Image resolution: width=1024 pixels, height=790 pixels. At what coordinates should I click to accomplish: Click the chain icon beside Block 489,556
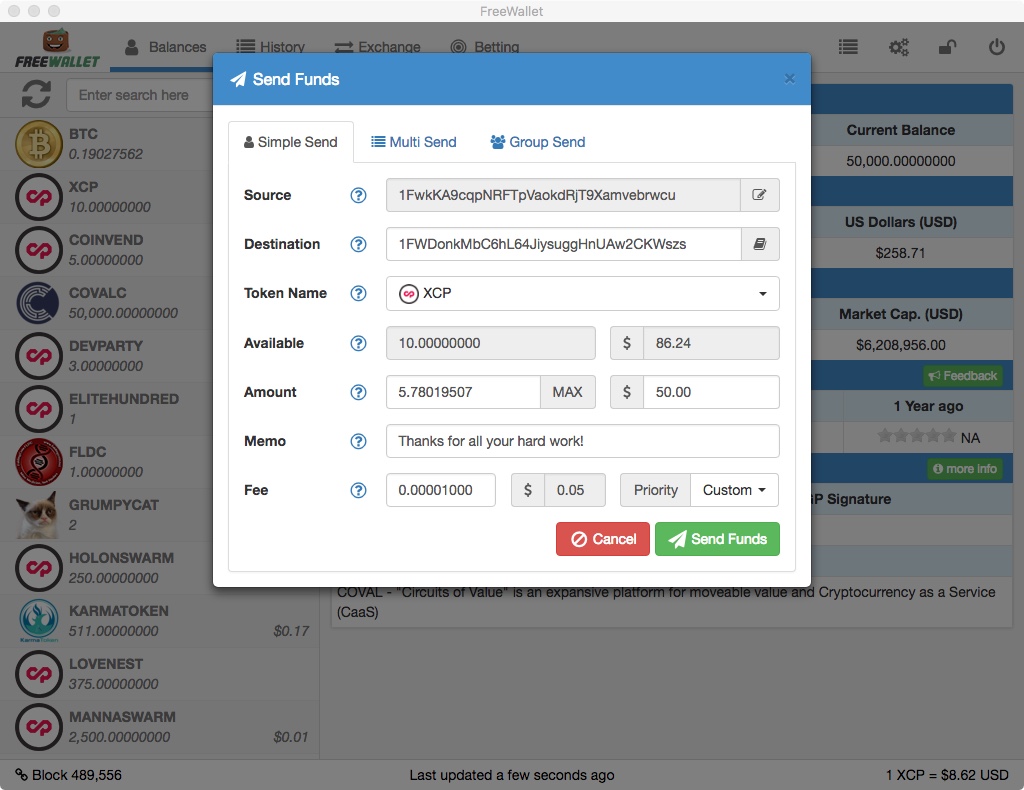[x=22, y=775]
